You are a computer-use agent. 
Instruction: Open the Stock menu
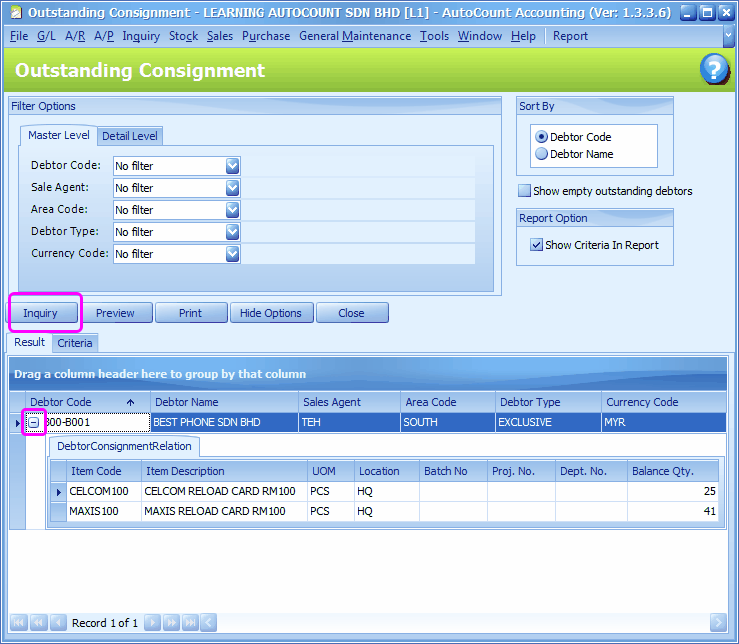tap(183, 36)
